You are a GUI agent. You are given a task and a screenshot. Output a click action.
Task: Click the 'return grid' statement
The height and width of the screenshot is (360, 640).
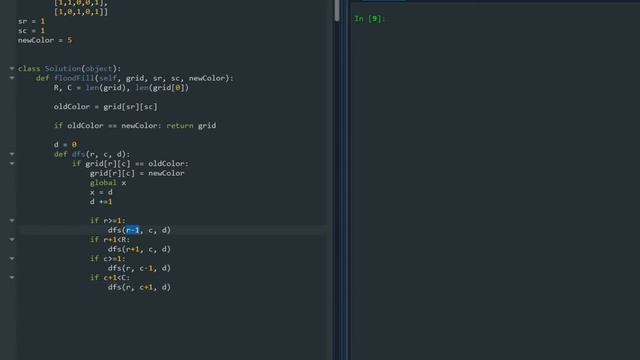coord(191,126)
